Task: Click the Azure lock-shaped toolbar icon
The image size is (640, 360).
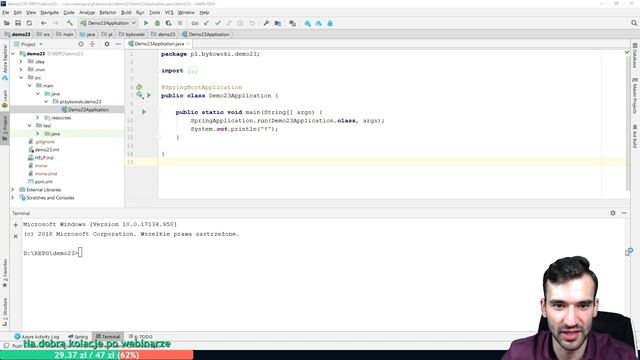Action: pos(330,23)
